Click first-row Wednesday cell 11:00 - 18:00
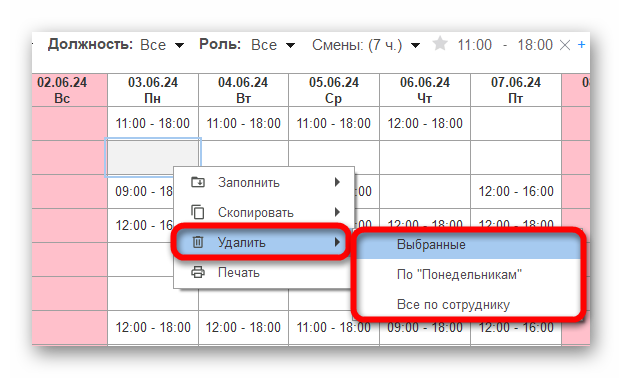Screen dimensions: 622x378 [x=334, y=123]
